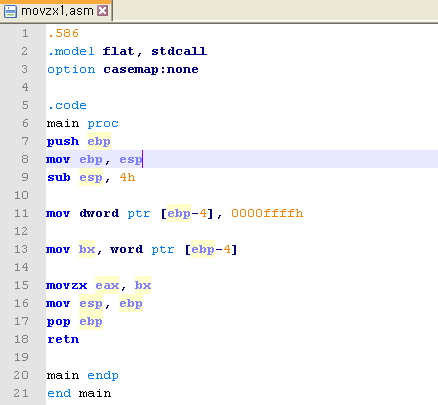Screen dimensions: 438x405
Task: Select the movzx1.asm tab
Action: click(56, 11)
